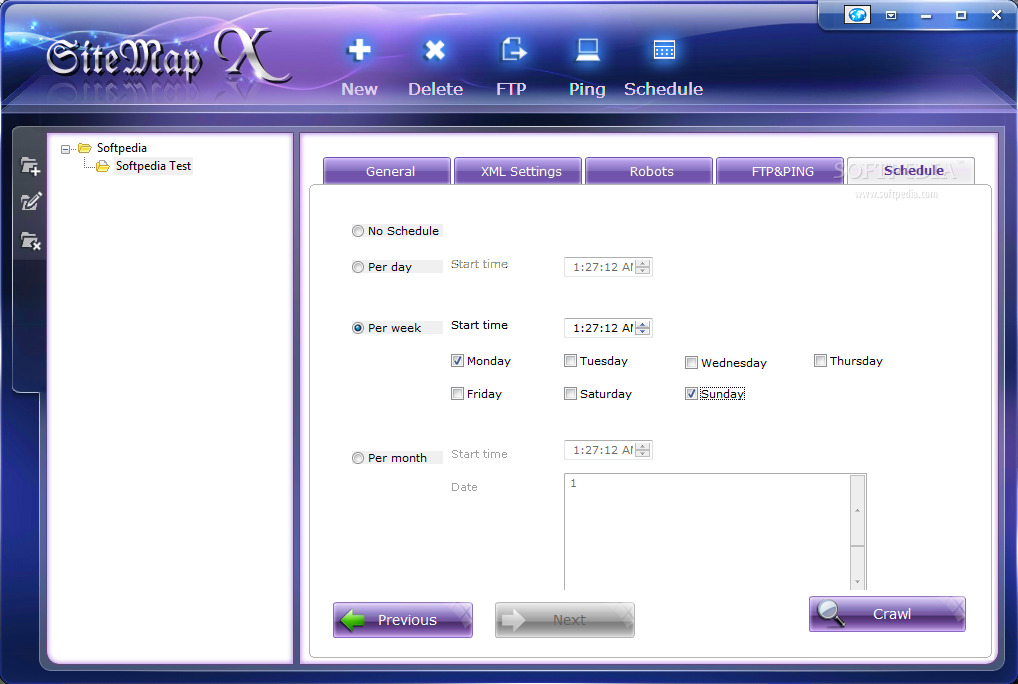Viewport: 1018px width, 684px height.
Task: Select the Per month radio button
Action: tap(358, 458)
